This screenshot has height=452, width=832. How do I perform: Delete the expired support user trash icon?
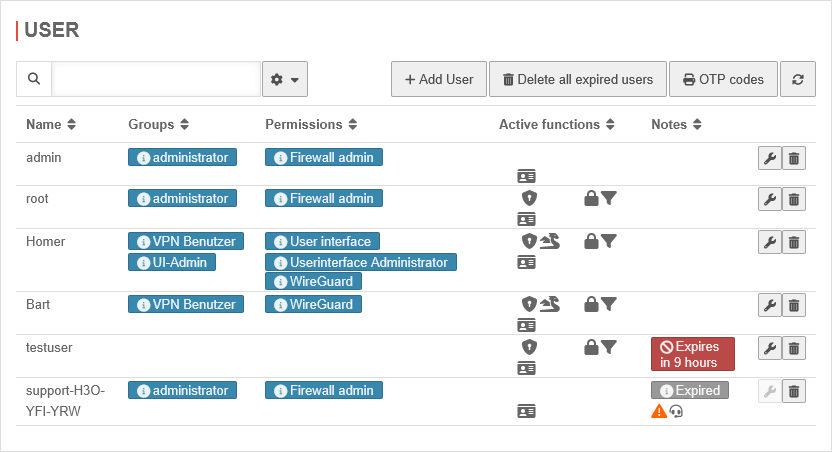pyautogui.click(x=794, y=391)
